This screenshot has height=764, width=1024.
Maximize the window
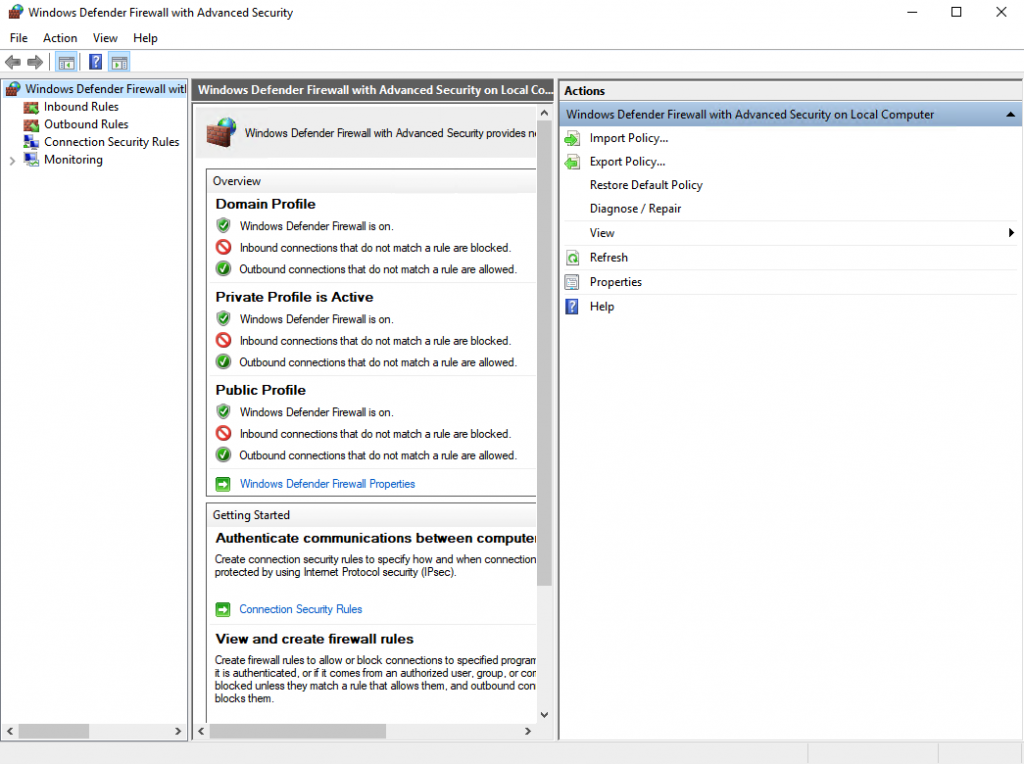click(x=956, y=12)
